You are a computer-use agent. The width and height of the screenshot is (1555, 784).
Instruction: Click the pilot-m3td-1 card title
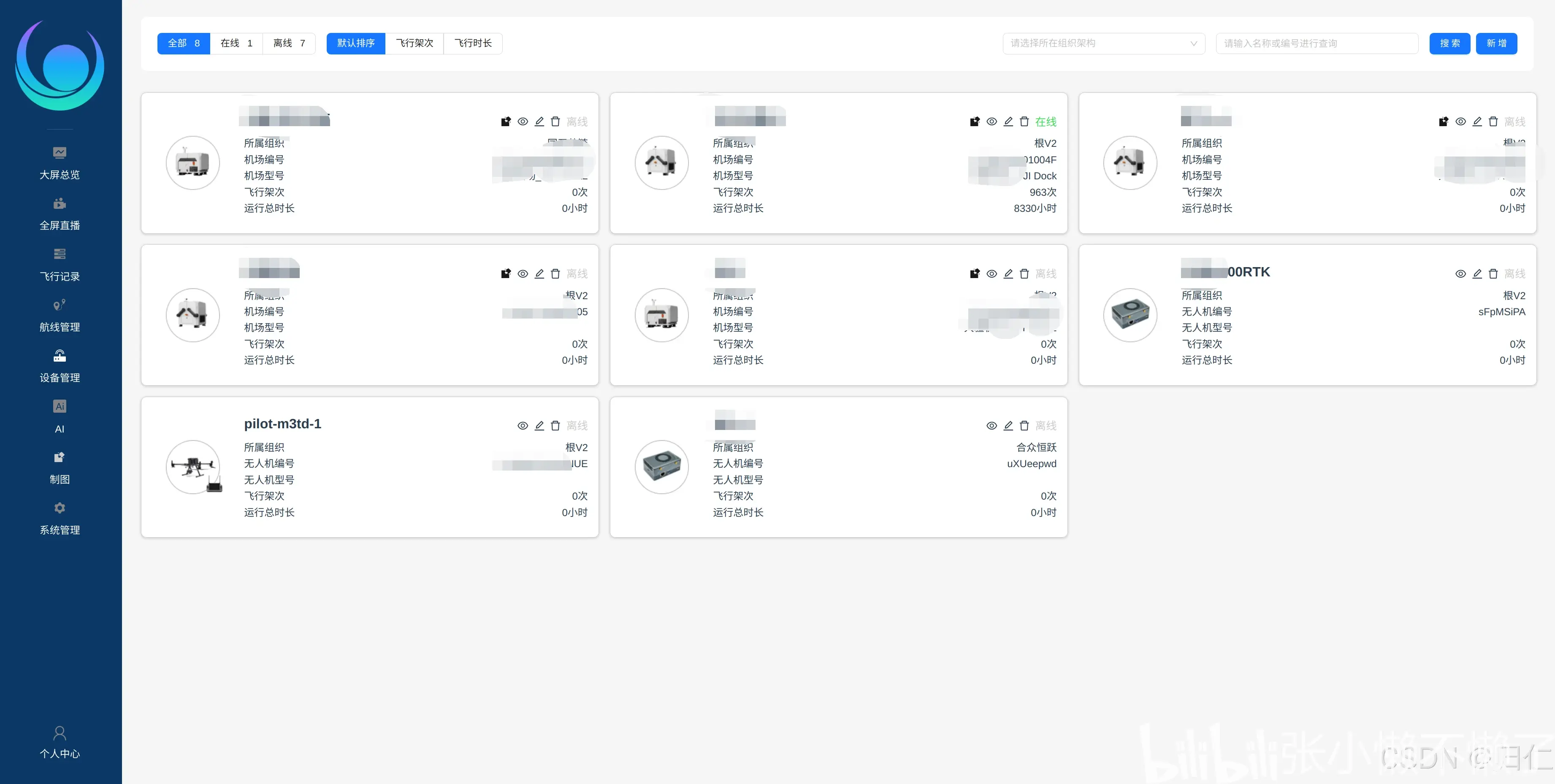tap(282, 424)
